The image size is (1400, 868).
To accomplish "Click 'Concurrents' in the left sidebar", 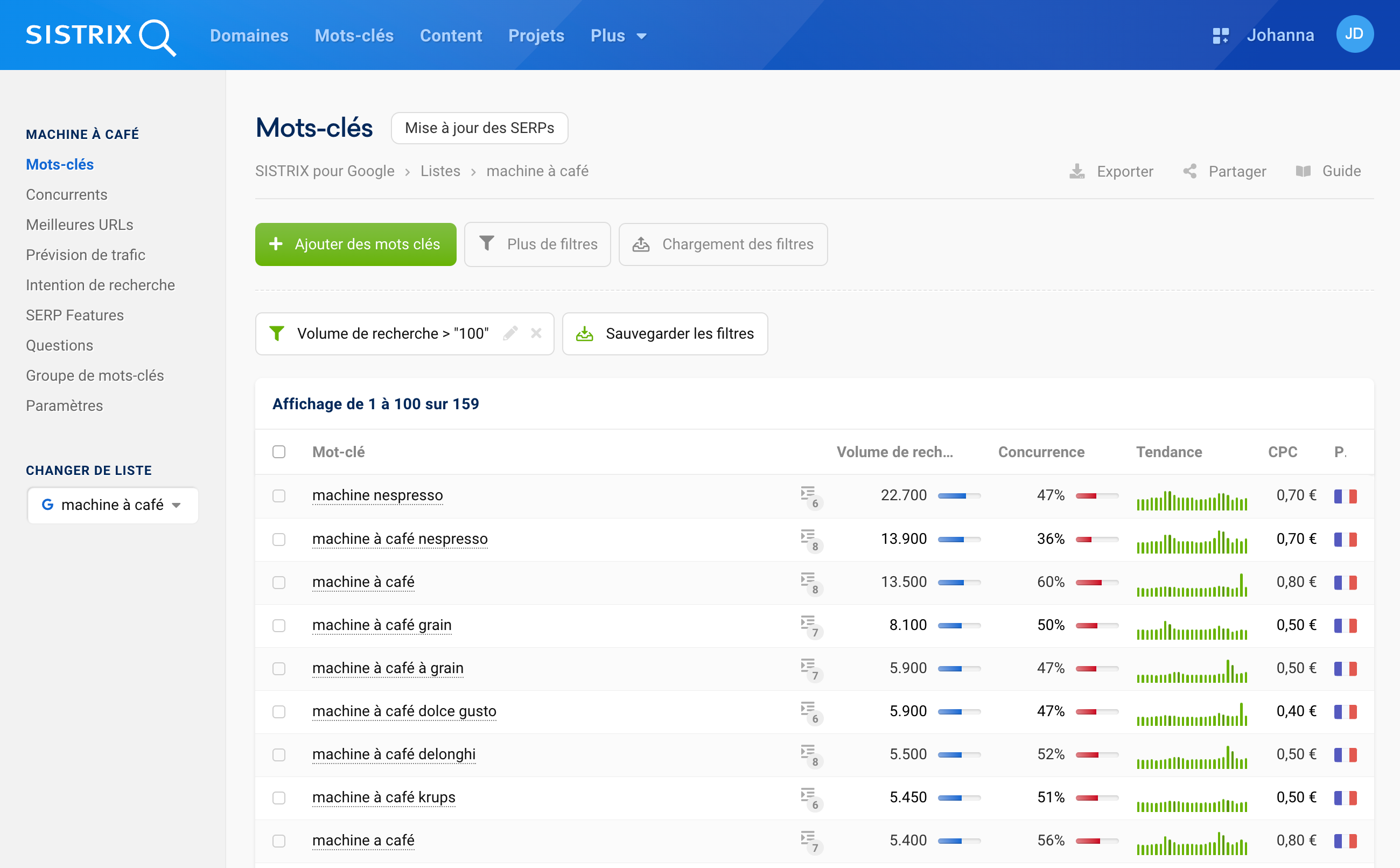I will (x=66, y=195).
